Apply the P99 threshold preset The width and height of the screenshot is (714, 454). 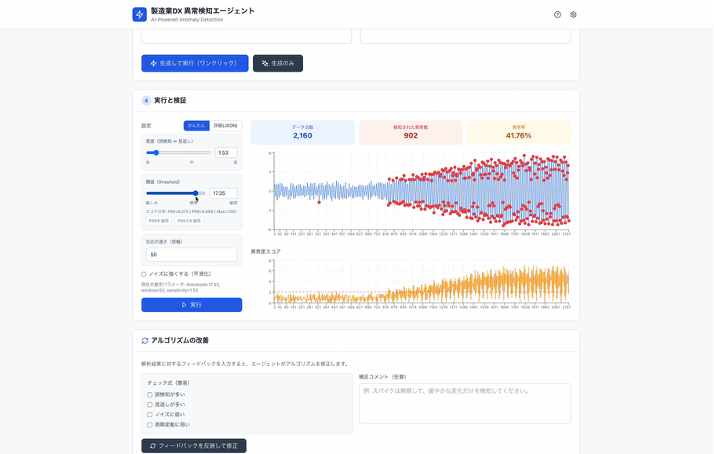160,220
